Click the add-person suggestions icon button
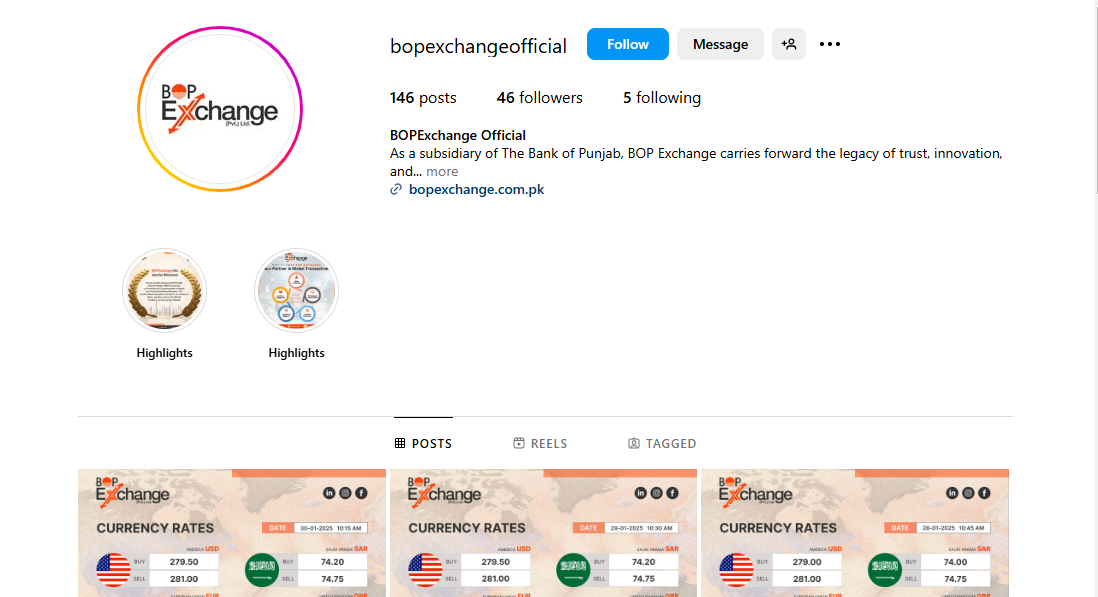 (788, 44)
